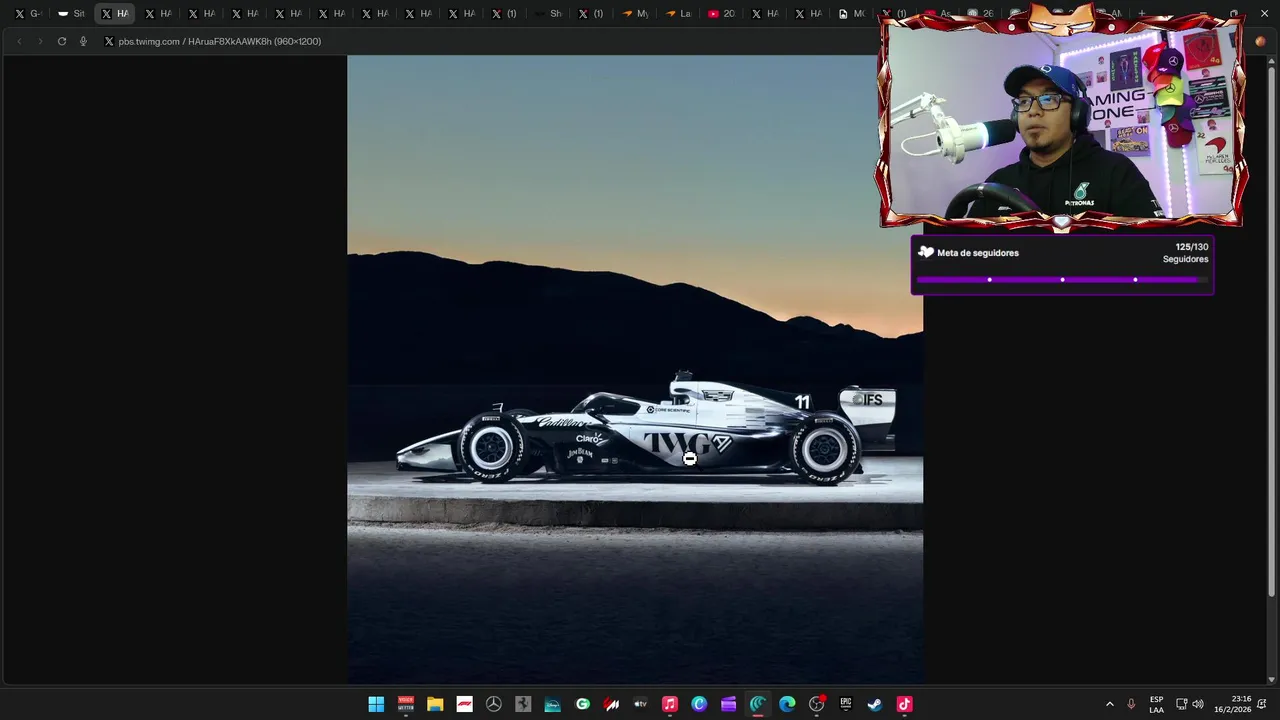Viewport: 1280px width, 720px height.
Task: Open Microsoft Edge from the taskbar
Action: 787,704
